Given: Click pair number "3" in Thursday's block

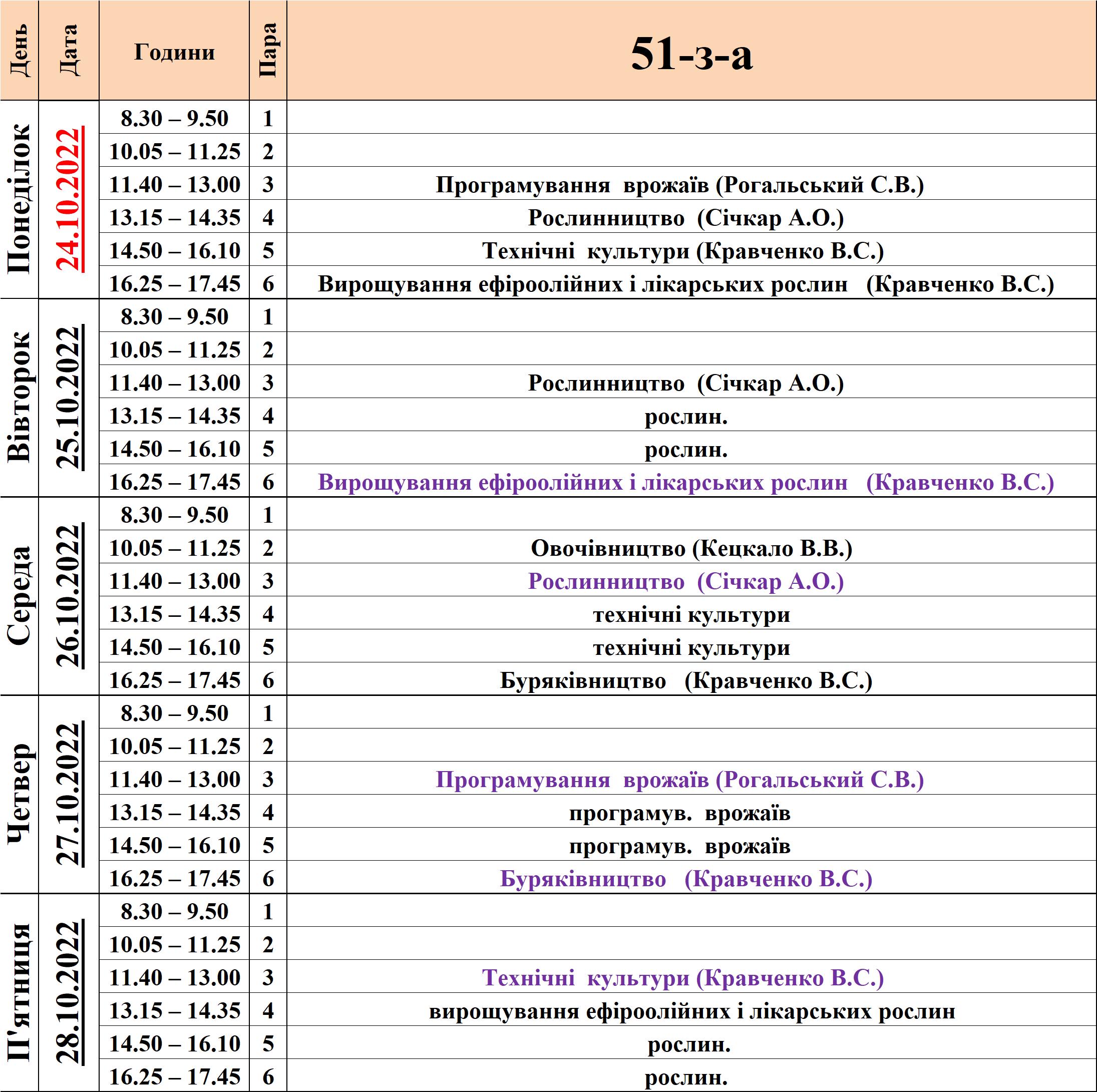Looking at the screenshot, I should 268,778.
